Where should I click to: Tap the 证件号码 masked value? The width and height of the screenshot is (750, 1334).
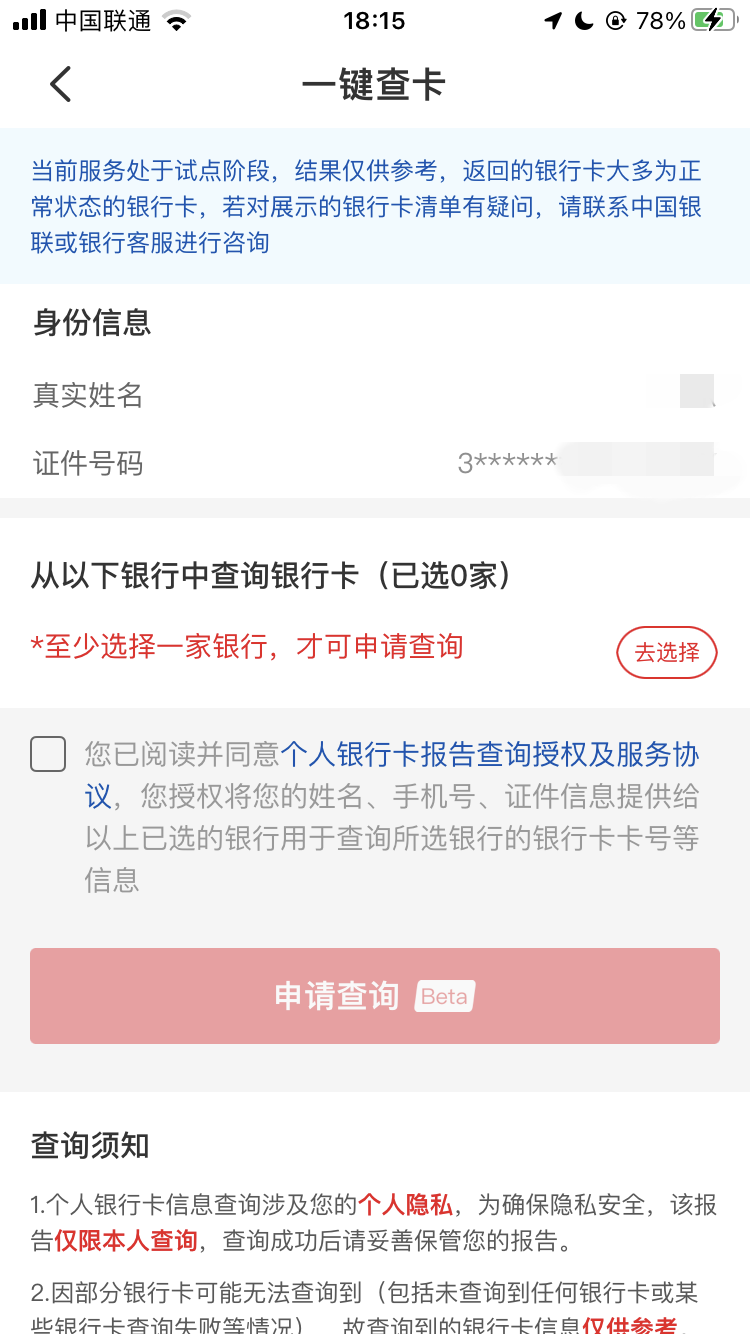tap(585, 463)
